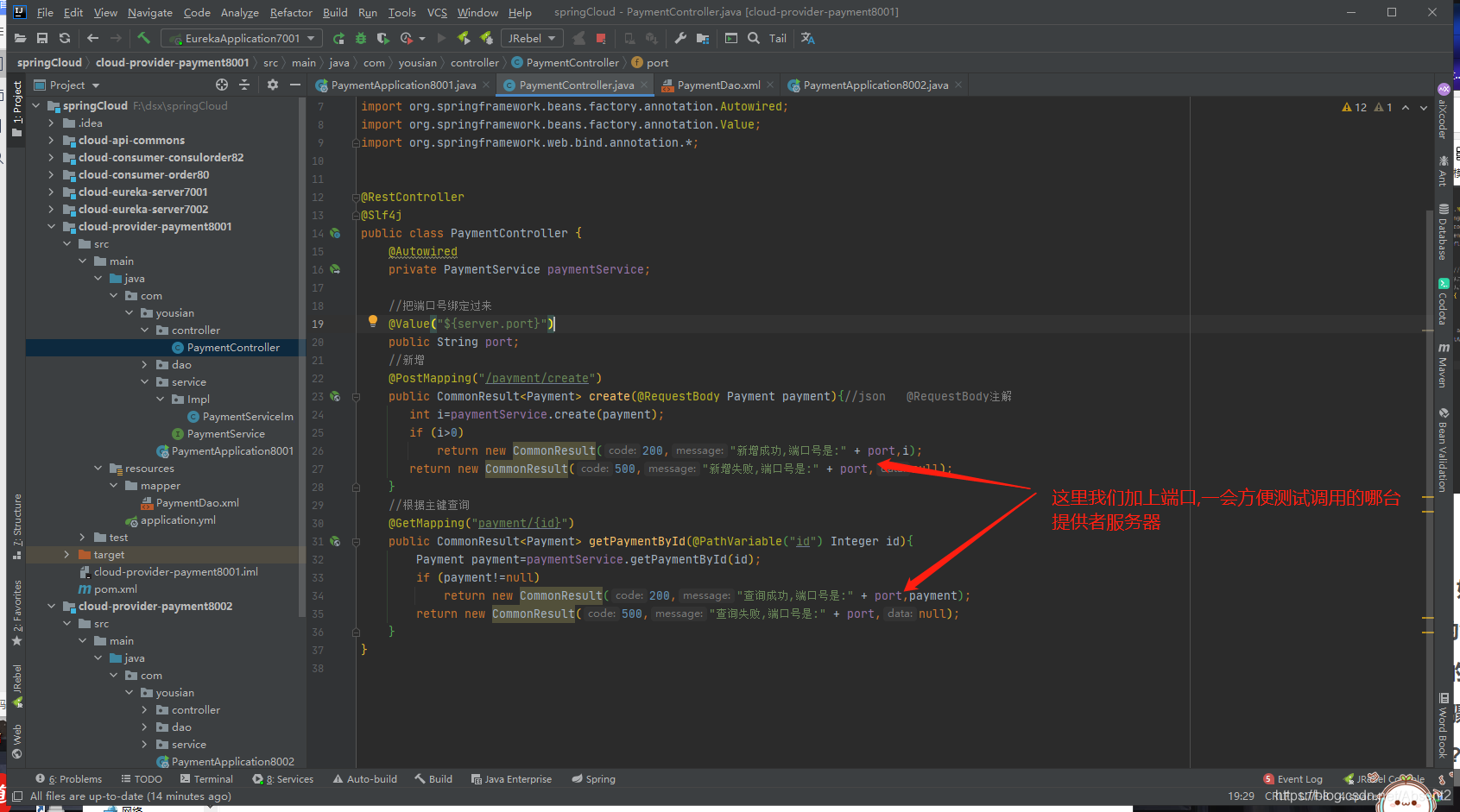Click the controller breadcrumb
This screenshot has width=1460, height=812.
475,62
